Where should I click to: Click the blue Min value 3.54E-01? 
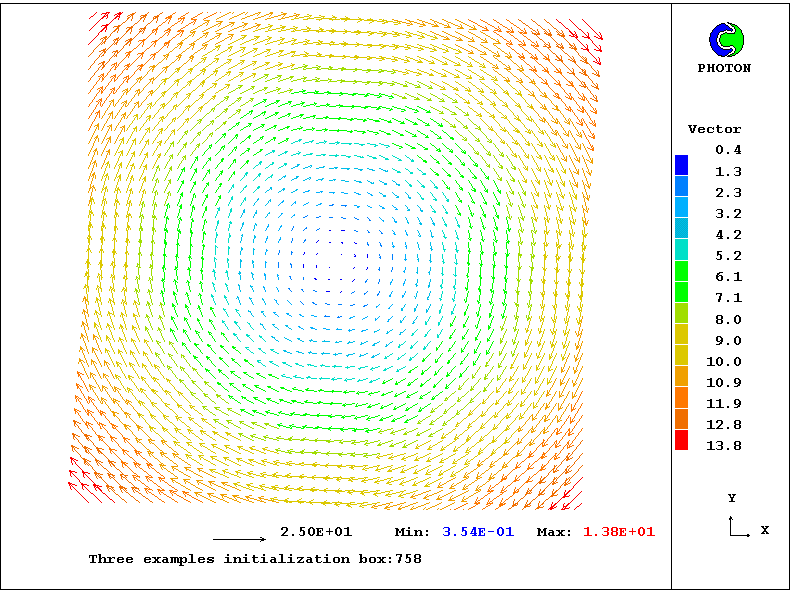(480, 532)
